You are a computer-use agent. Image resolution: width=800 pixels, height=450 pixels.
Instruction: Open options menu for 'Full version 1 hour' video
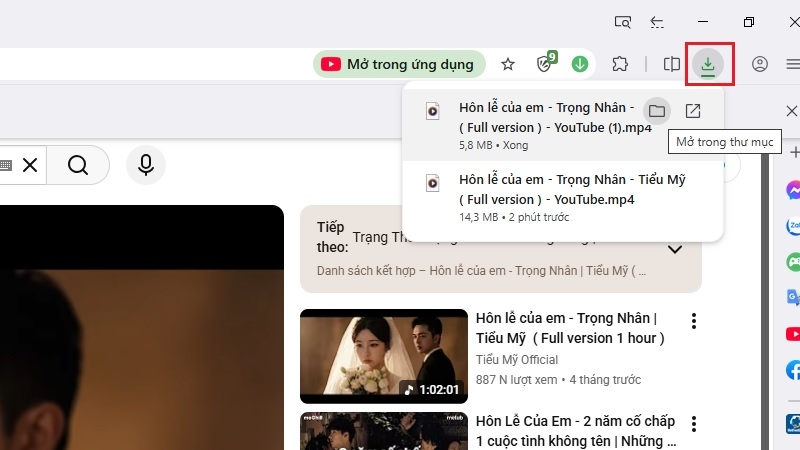click(694, 321)
